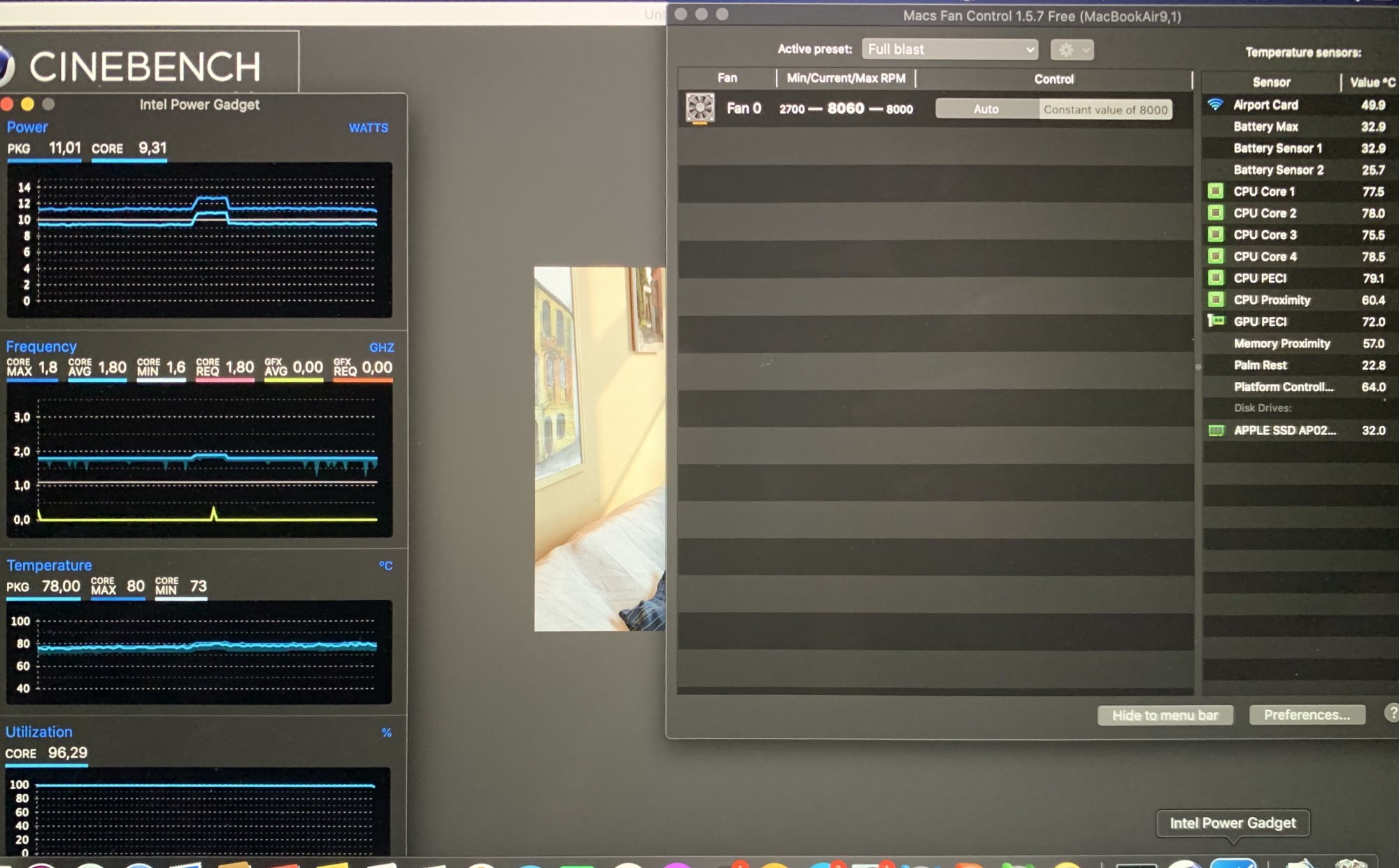Viewport: 1399px width, 868px height.
Task: Click the CPU PECI chip icon
Action: [1216, 278]
